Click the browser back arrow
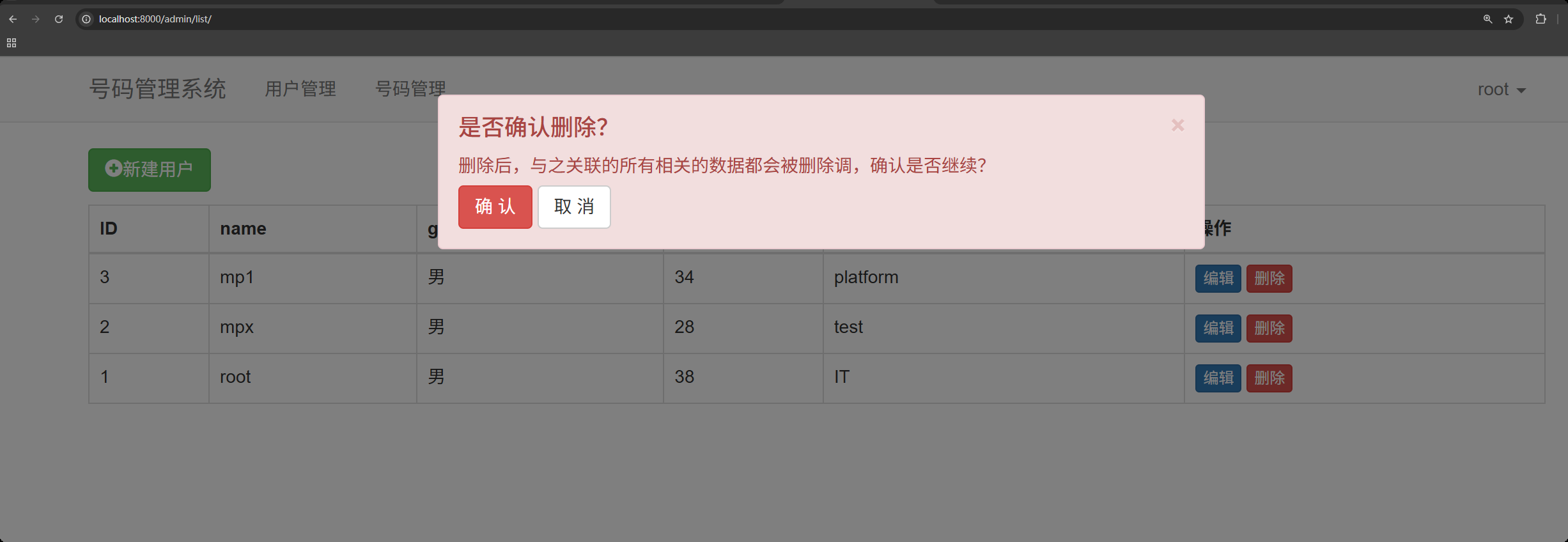 tap(13, 19)
